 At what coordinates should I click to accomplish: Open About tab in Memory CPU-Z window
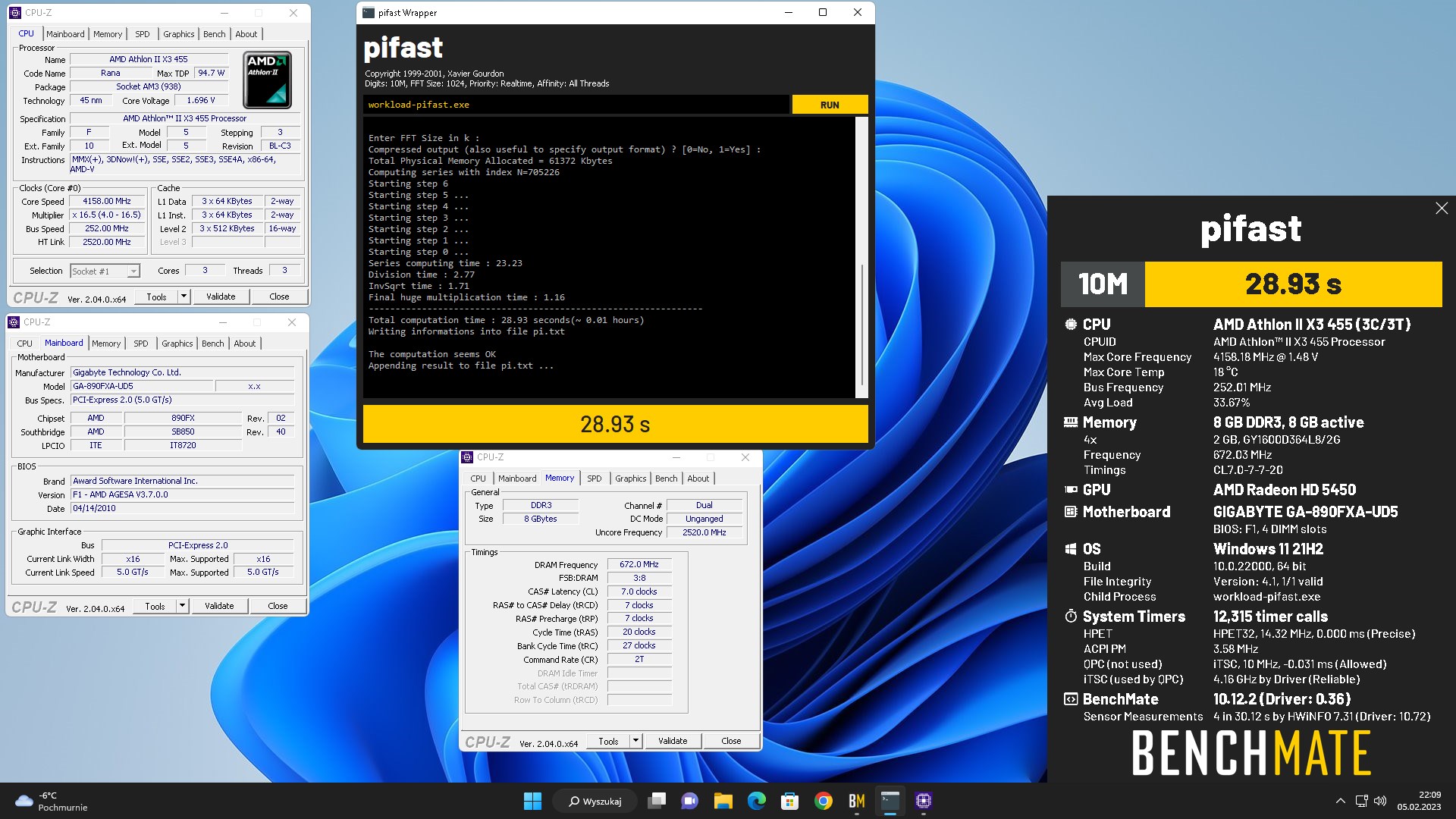pyautogui.click(x=698, y=479)
